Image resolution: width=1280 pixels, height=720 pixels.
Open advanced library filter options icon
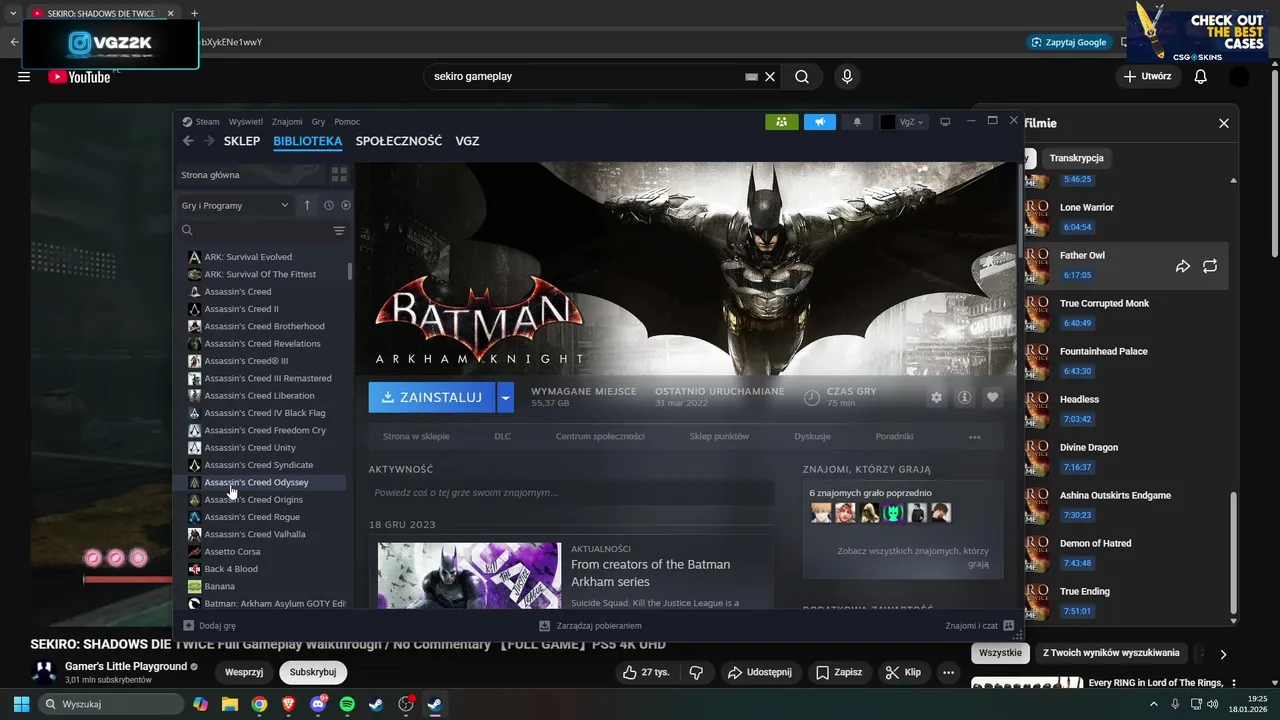339,231
